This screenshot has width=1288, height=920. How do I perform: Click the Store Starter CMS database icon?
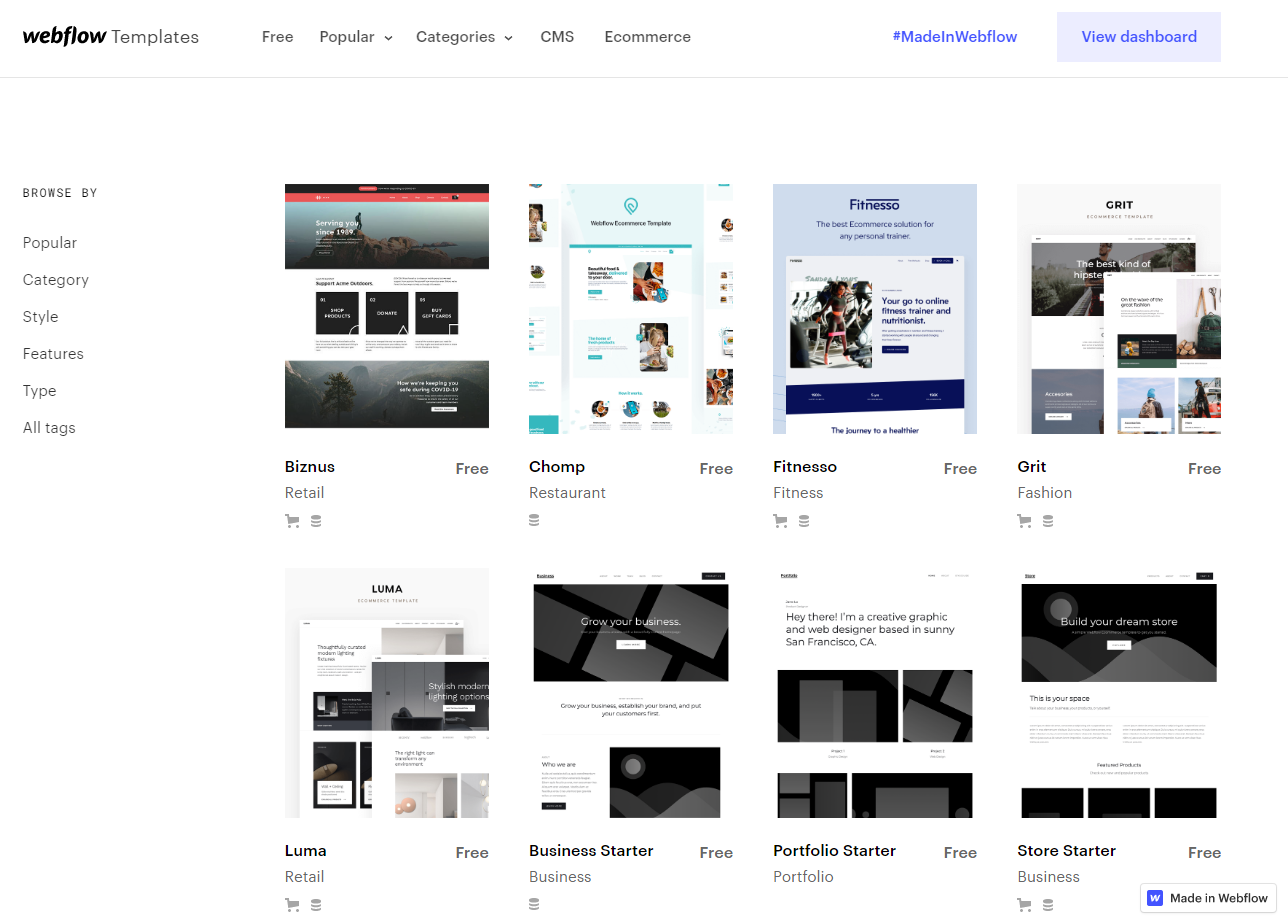click(x=1048, y=904)
